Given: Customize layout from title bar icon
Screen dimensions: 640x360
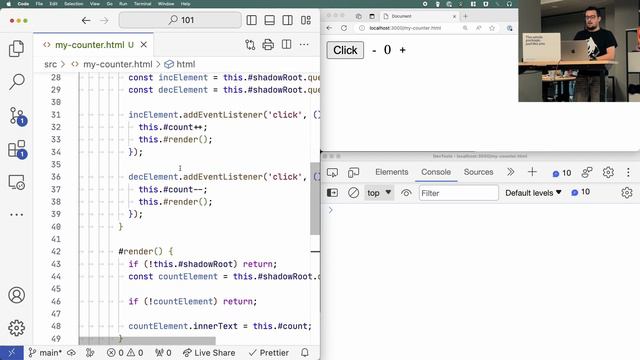Looking at the screenshot, I should [x=306, y=20].
